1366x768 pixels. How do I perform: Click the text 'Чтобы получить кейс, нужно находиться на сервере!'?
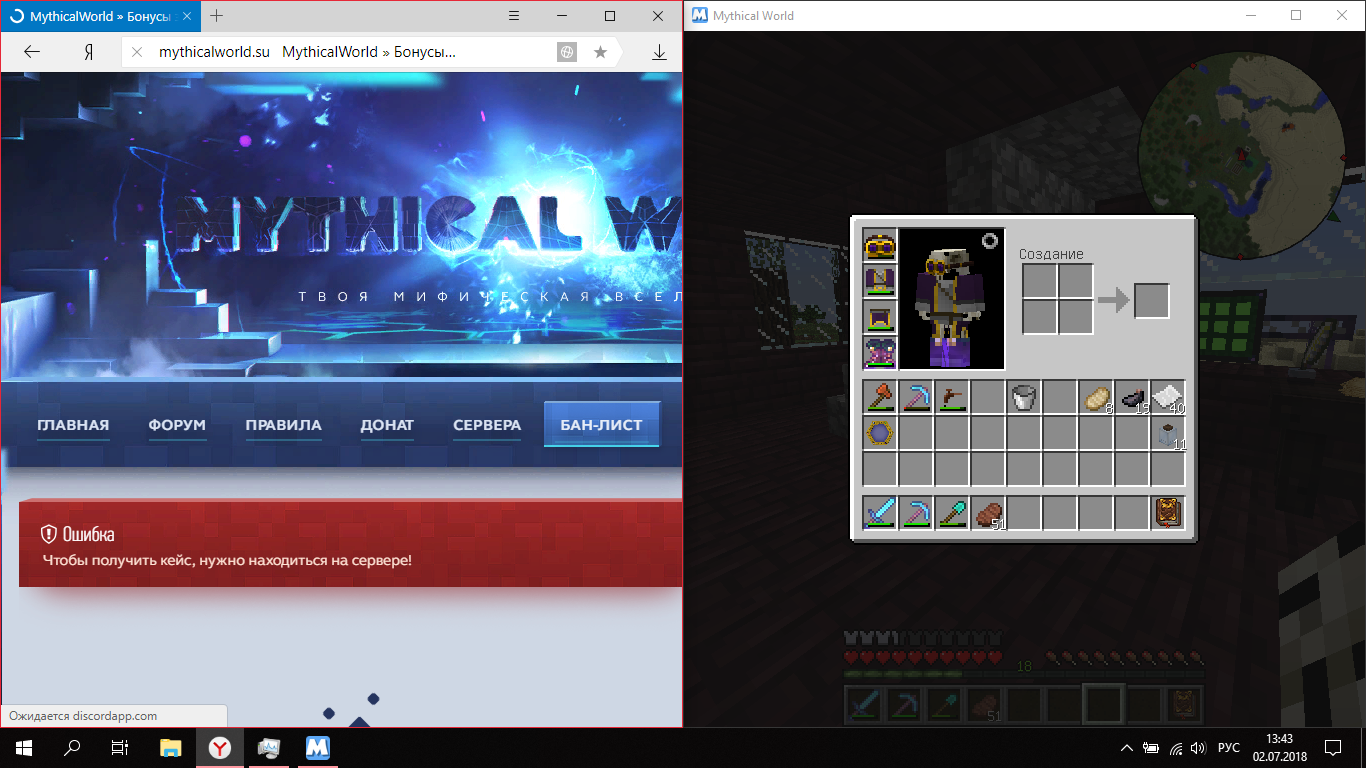(x=227, y=560)
